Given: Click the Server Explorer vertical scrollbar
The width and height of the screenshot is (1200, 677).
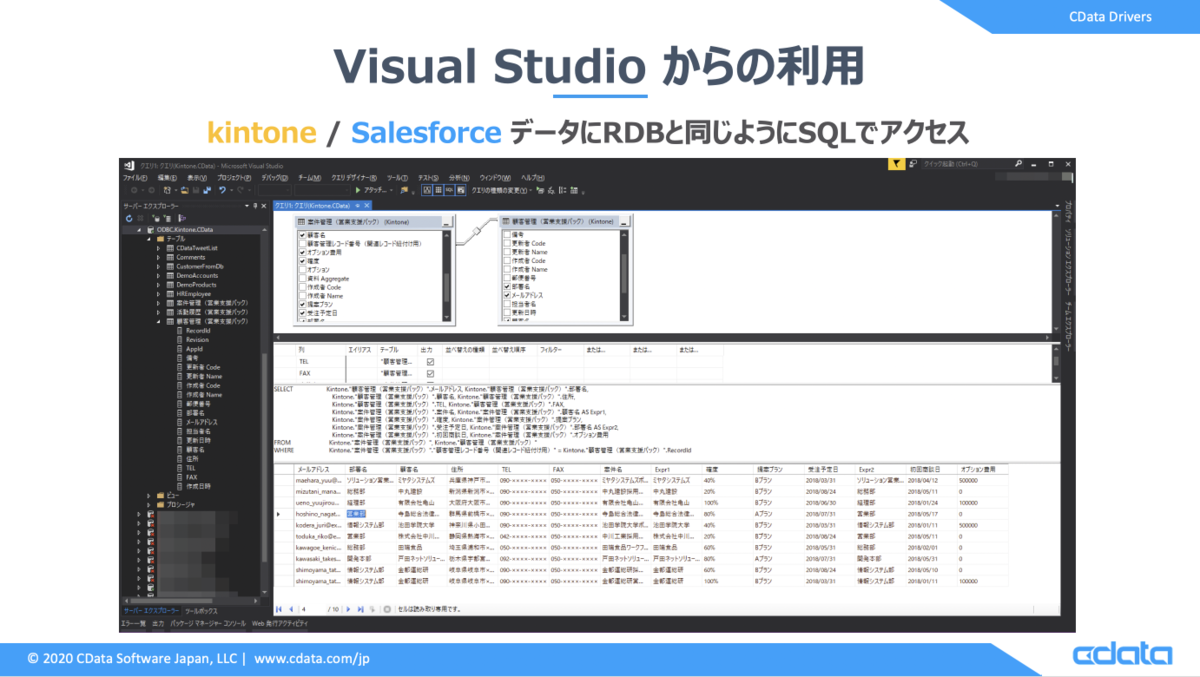Looking at the screenshot, I should tap(264, 410).
